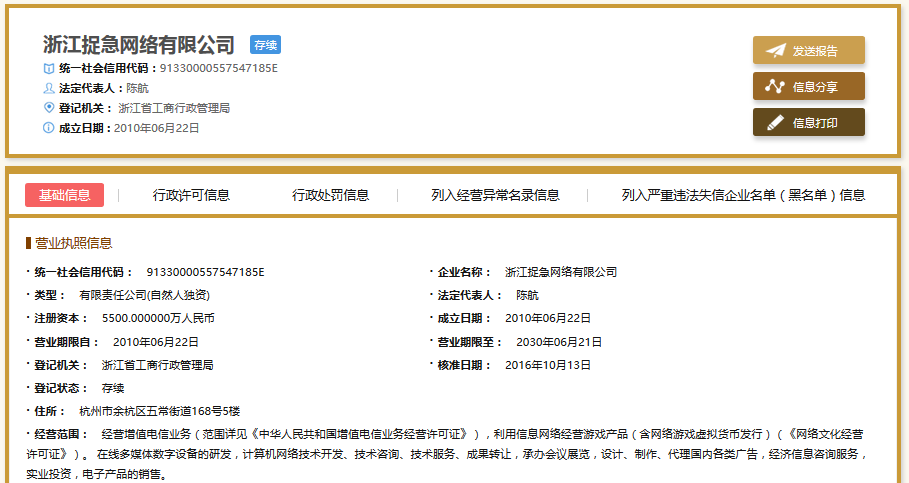Image resolution: width=909 pixels, height=483 pixels.
Task: Click the 住所 address text
Action: pos(159,411)
